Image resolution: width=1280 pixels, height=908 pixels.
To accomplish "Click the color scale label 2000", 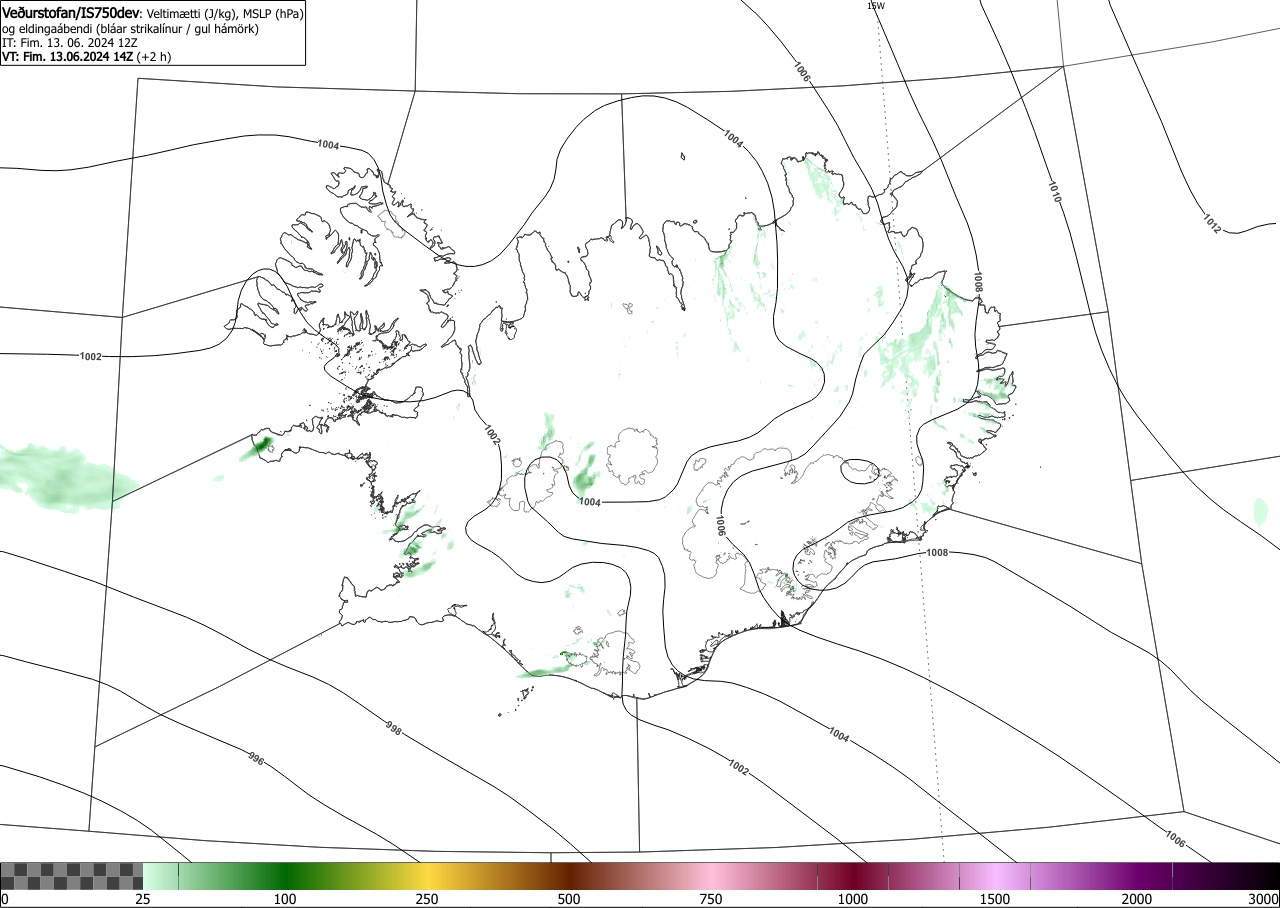I will pos(1137,899).
